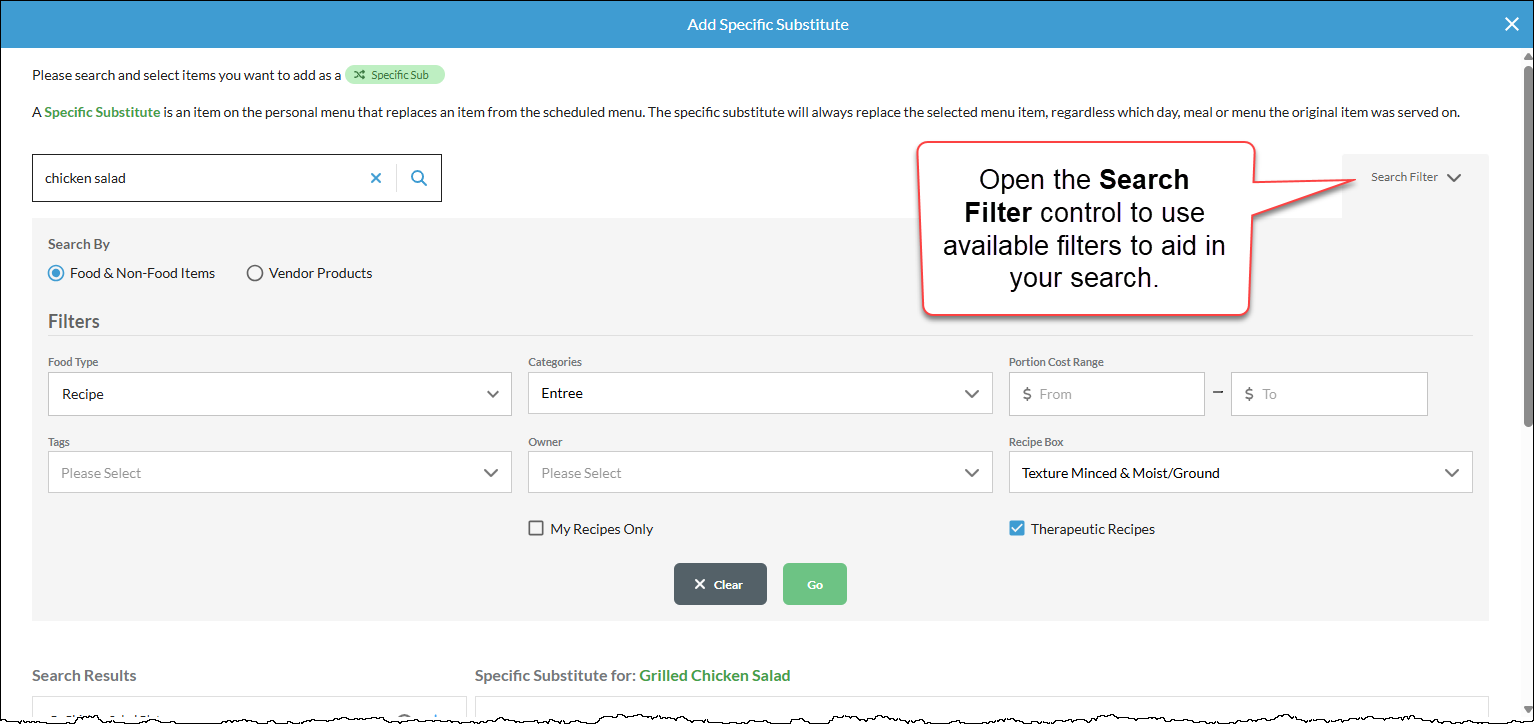The width and height of the screenshot is (1534, 724).
Task: Click the Portion Cost From field
Action: (1106, 394)
